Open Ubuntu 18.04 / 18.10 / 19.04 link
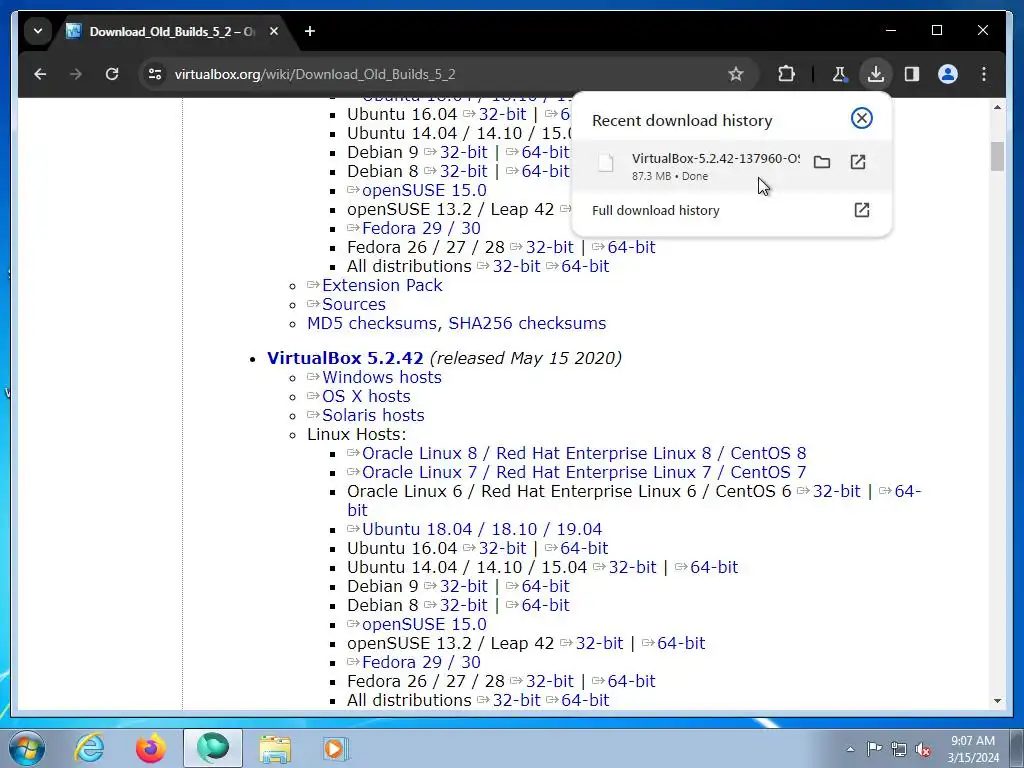 click(482, 529)
